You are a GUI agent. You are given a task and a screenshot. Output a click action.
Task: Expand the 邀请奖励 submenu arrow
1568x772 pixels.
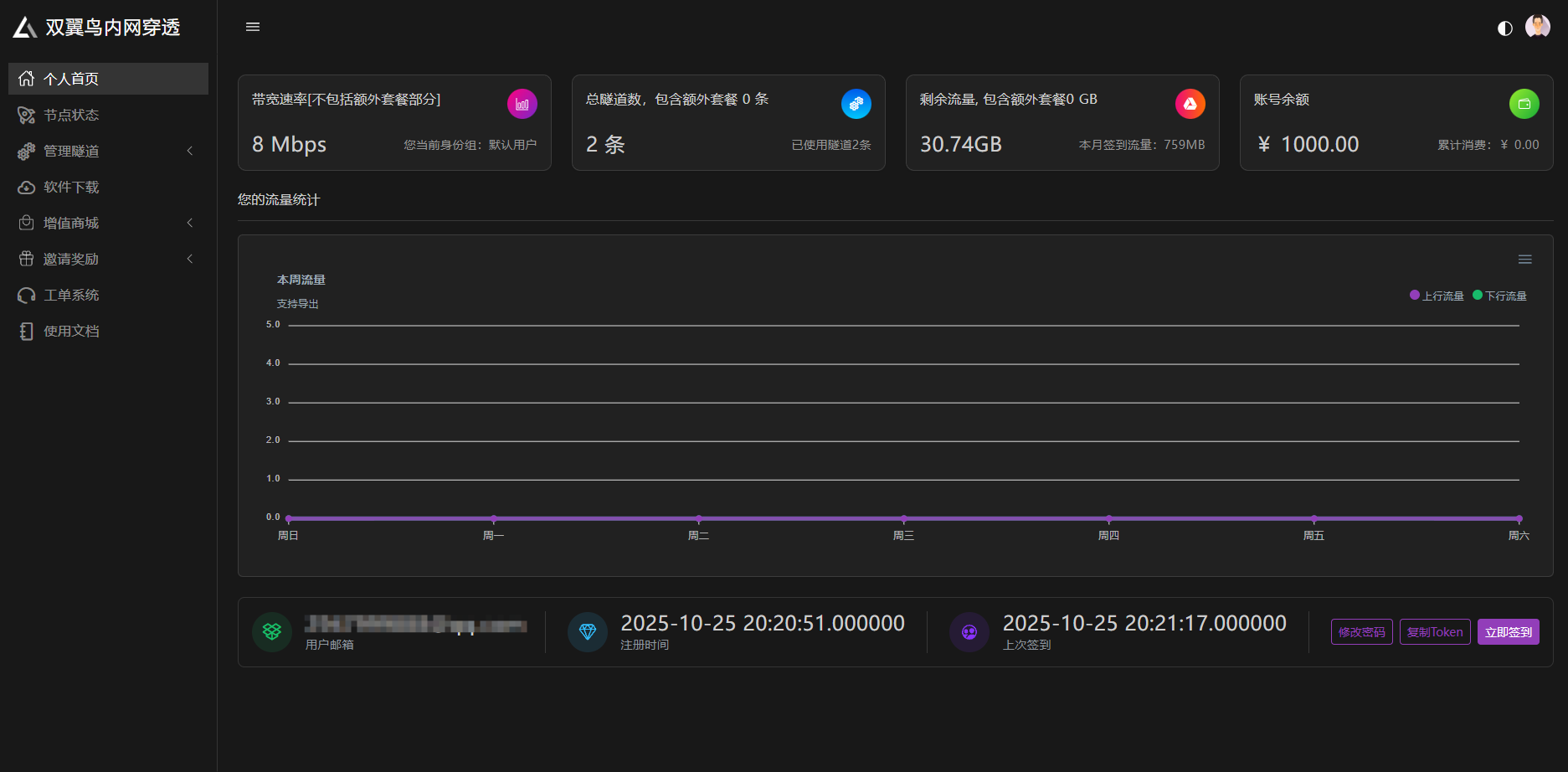[190, 259]
